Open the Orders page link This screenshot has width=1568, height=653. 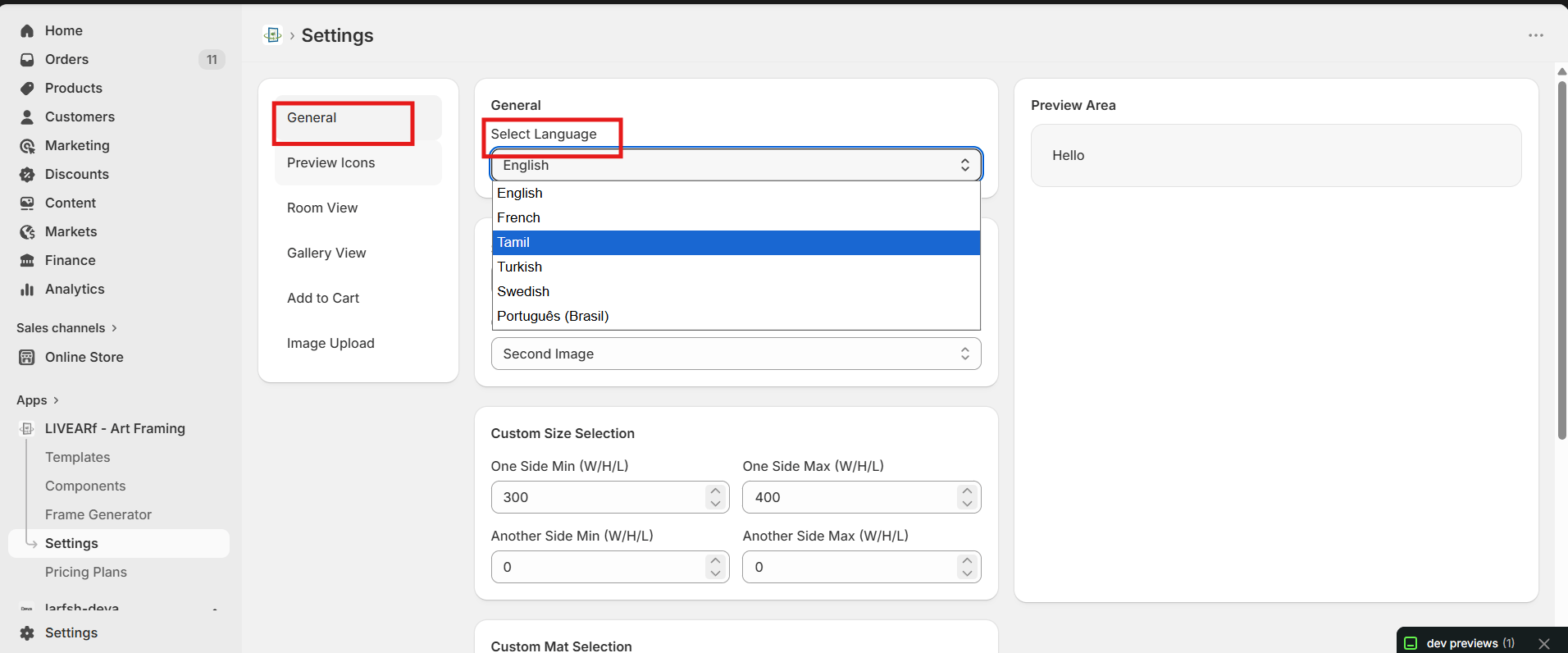(x=66, y=59)
